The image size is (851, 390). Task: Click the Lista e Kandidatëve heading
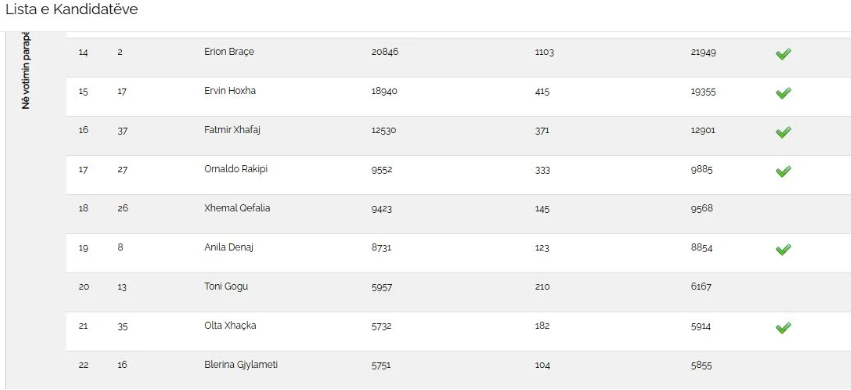pyautogui.click(x=71, y=10)
